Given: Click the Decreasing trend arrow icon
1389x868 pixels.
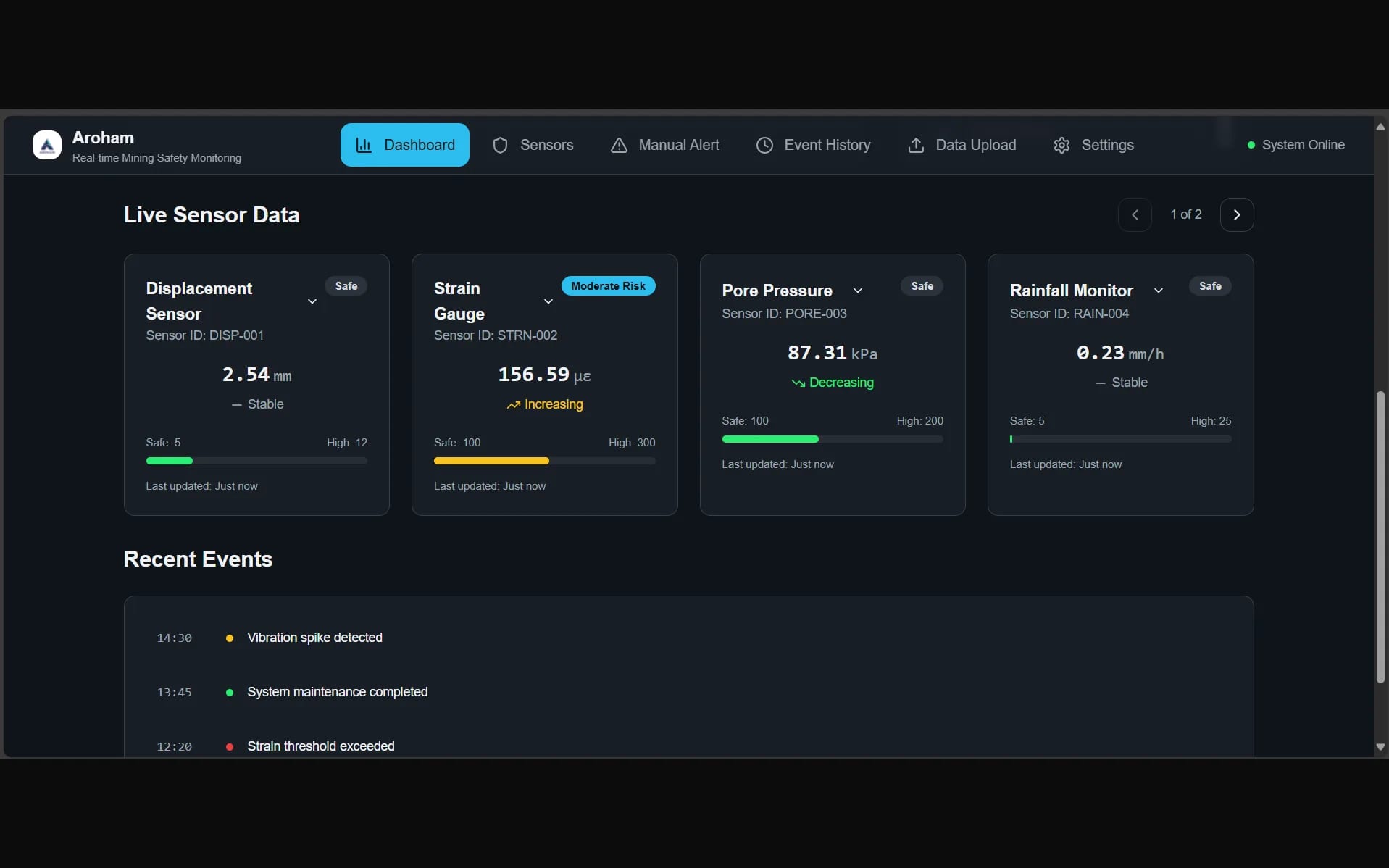Looking at the screenshot, I should coord(798,383).
